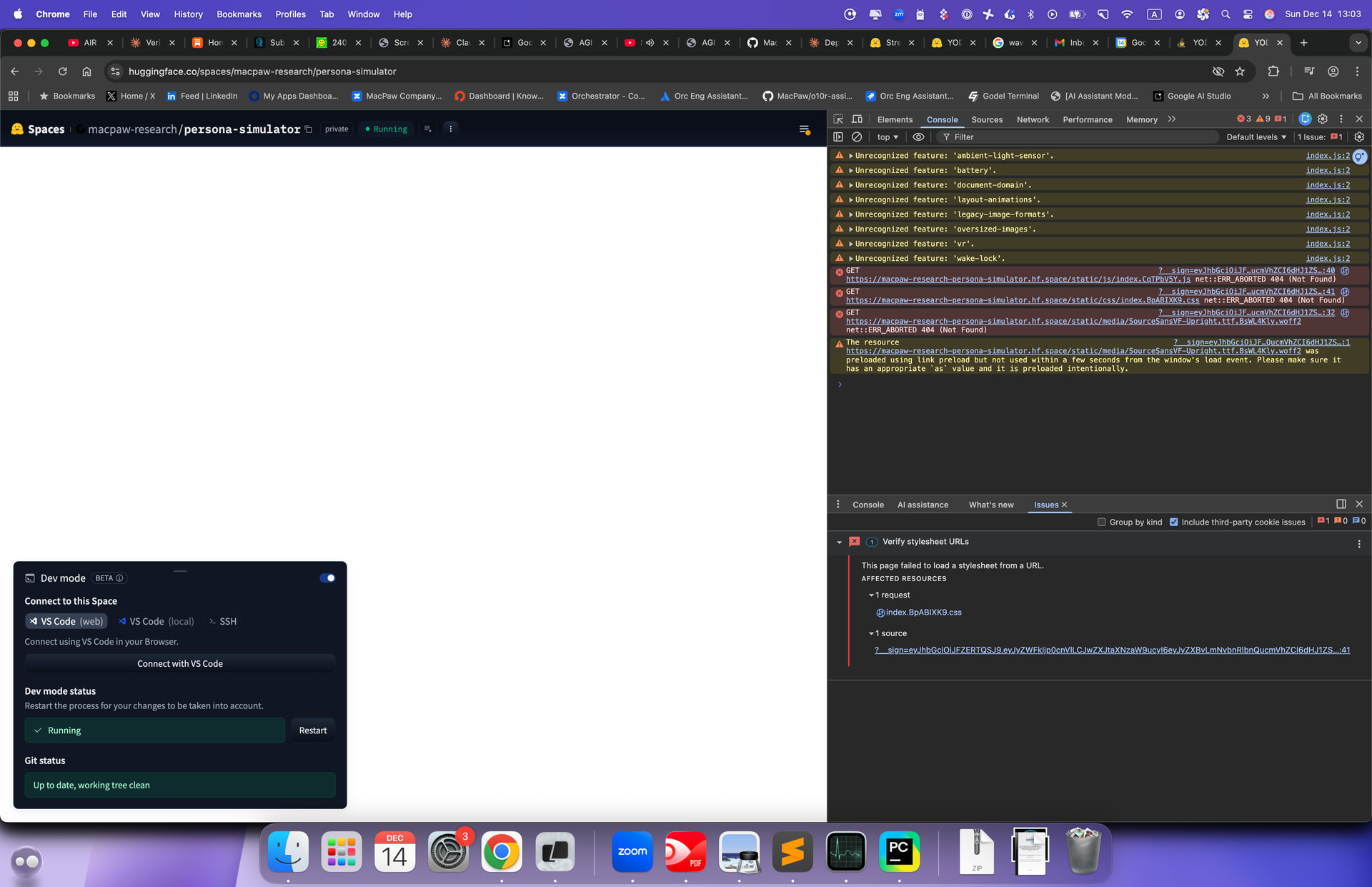Show the console sidebar panel icon
Viewport: 1372px width, 887px height.
(838, 137)
